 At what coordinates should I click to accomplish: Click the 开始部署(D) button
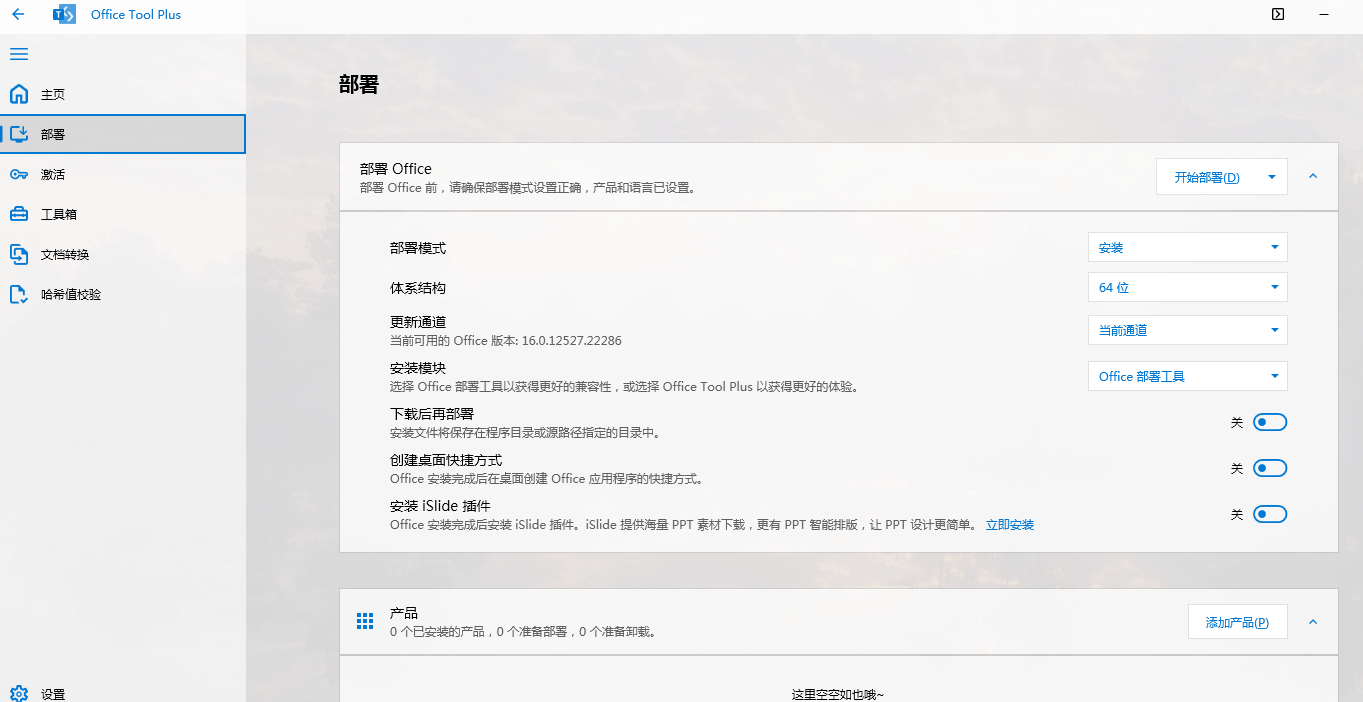click(x=1207, y=177)
